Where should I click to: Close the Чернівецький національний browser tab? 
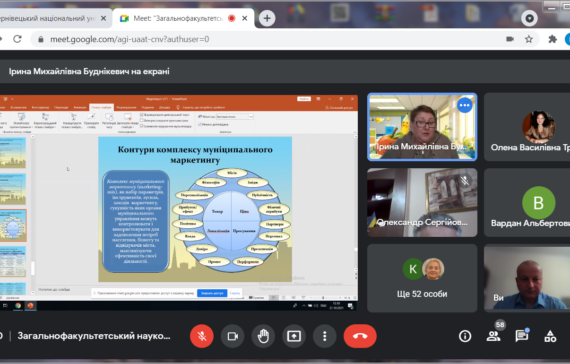104,18
